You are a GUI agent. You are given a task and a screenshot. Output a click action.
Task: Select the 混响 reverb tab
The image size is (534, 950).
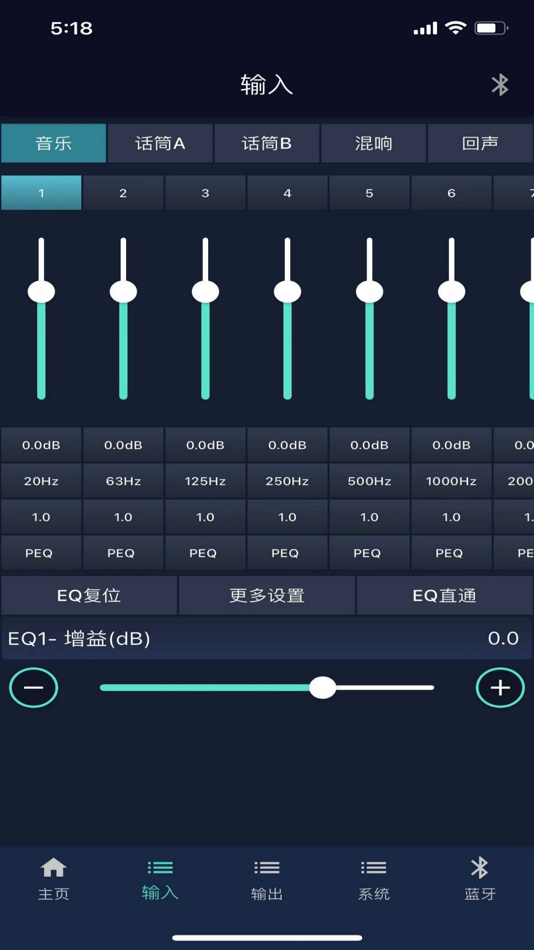coord(373,144)
